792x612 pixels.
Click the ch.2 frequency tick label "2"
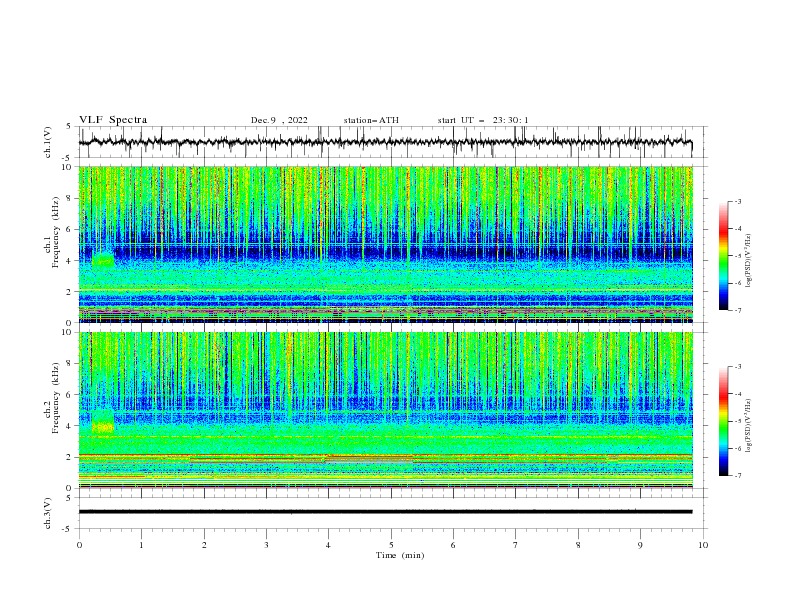click(69, 457)
